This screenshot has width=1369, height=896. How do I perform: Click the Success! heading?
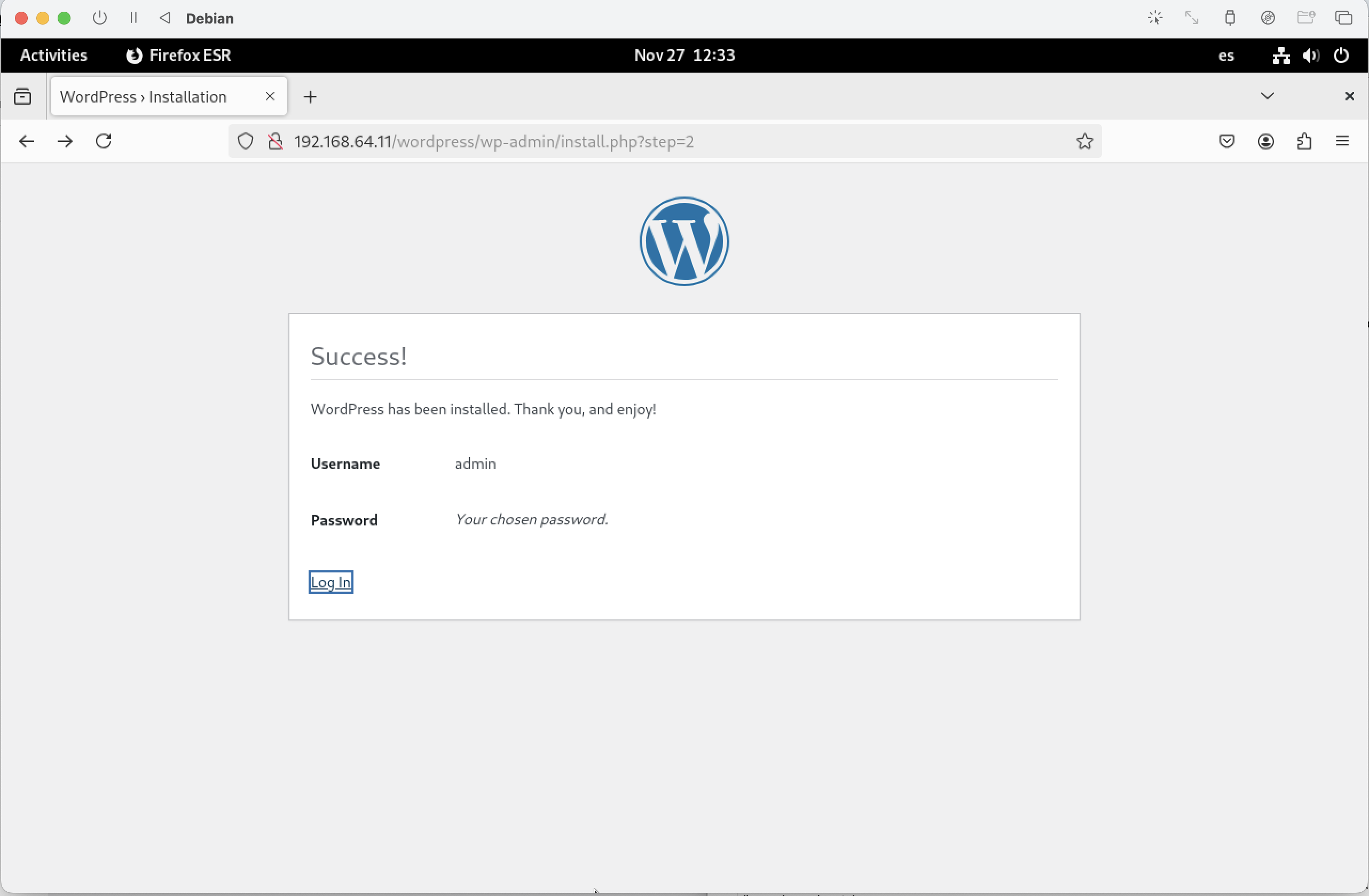[359, 356]
